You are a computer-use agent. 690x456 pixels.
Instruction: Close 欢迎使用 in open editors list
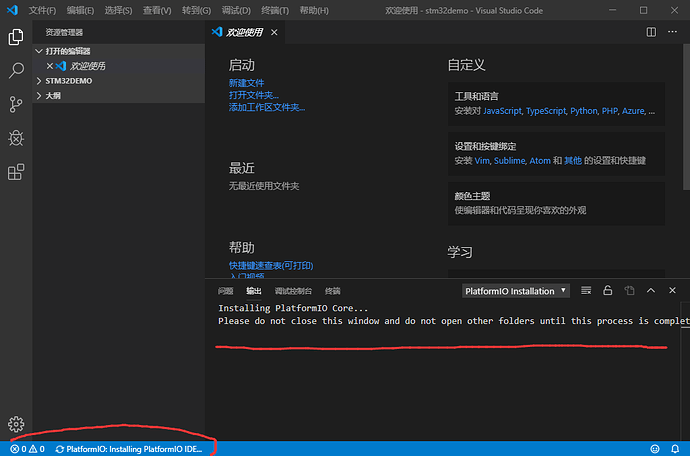(x=50, y=66)
